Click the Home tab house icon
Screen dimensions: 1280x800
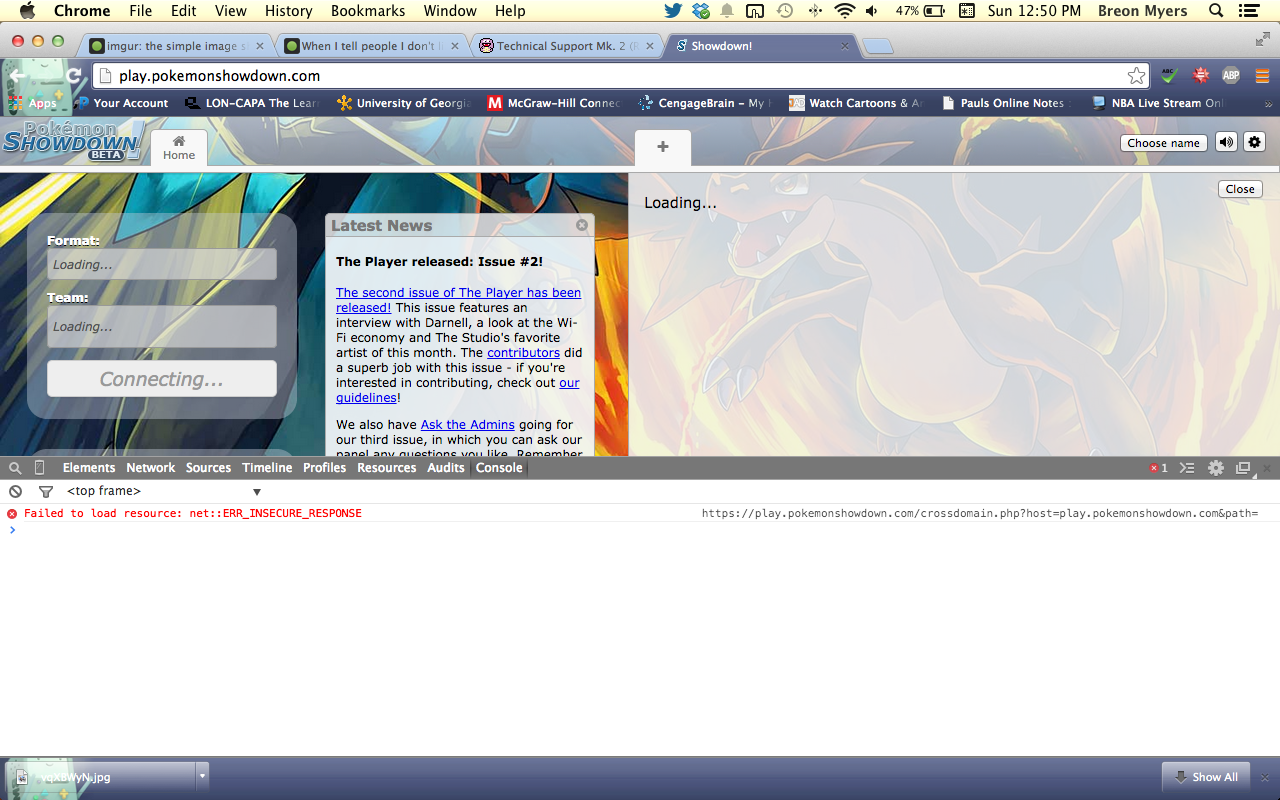click(x=179, y=141)
